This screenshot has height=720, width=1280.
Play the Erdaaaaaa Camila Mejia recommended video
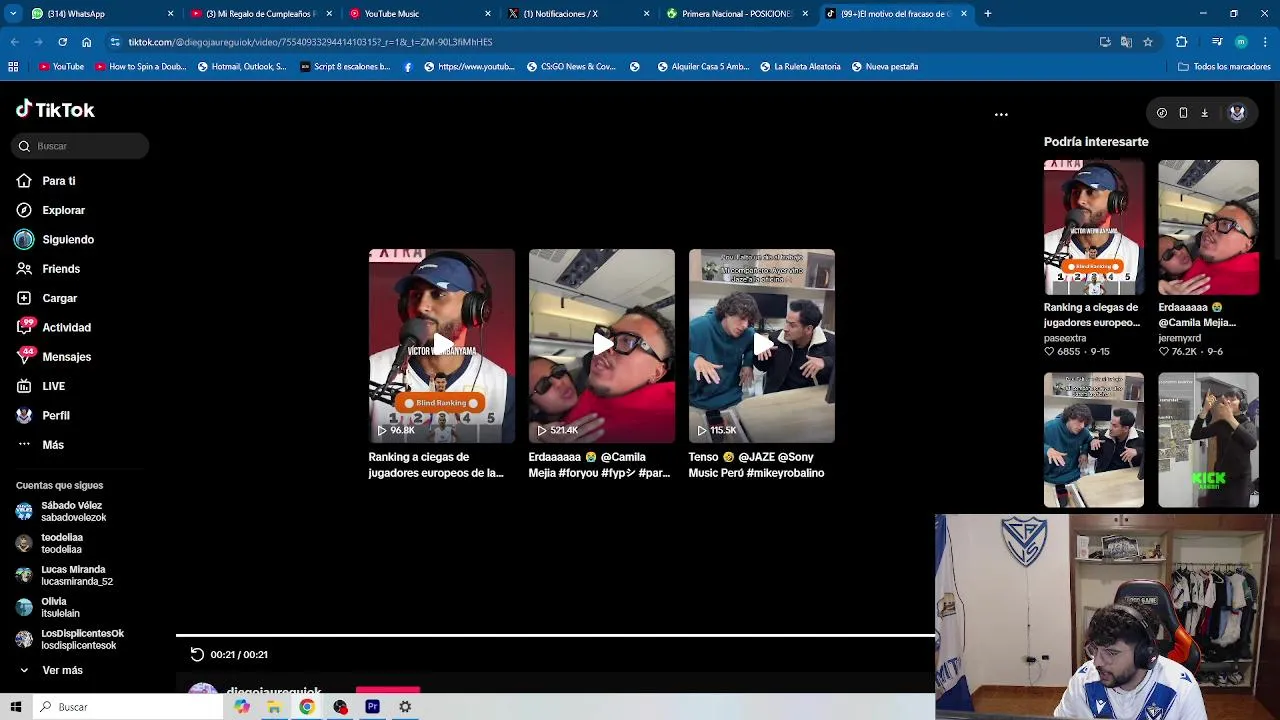(x=602, y=346)
